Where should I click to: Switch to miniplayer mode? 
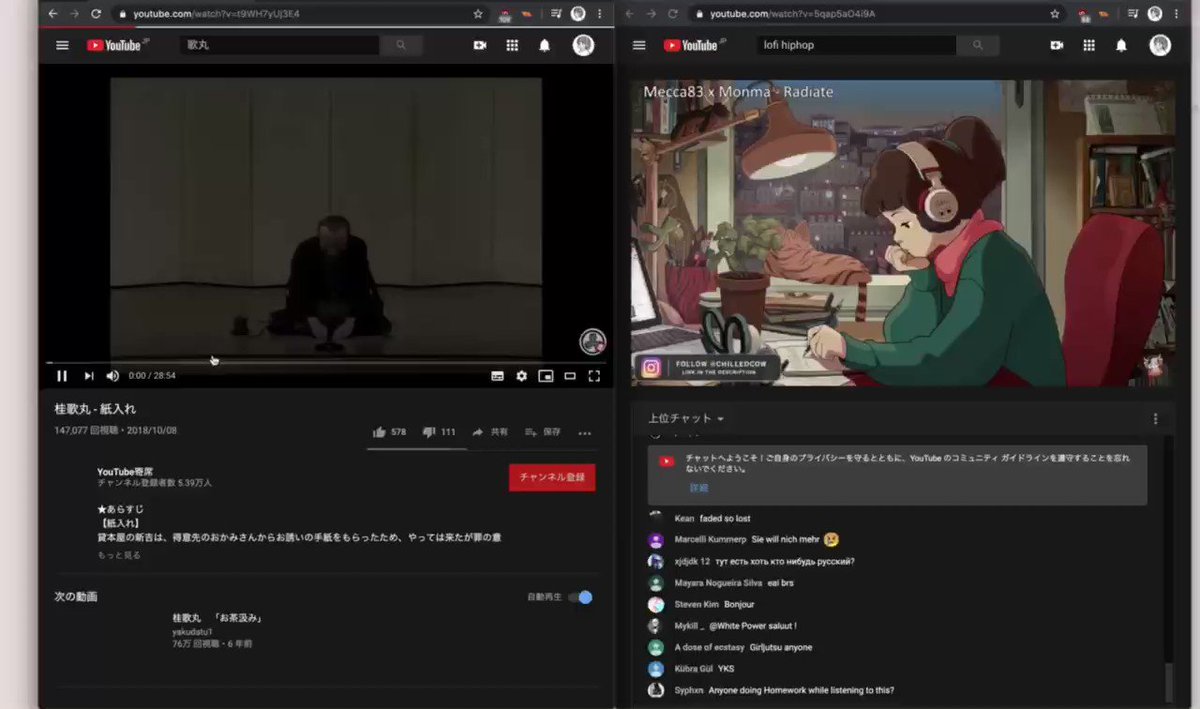[545, 376]
